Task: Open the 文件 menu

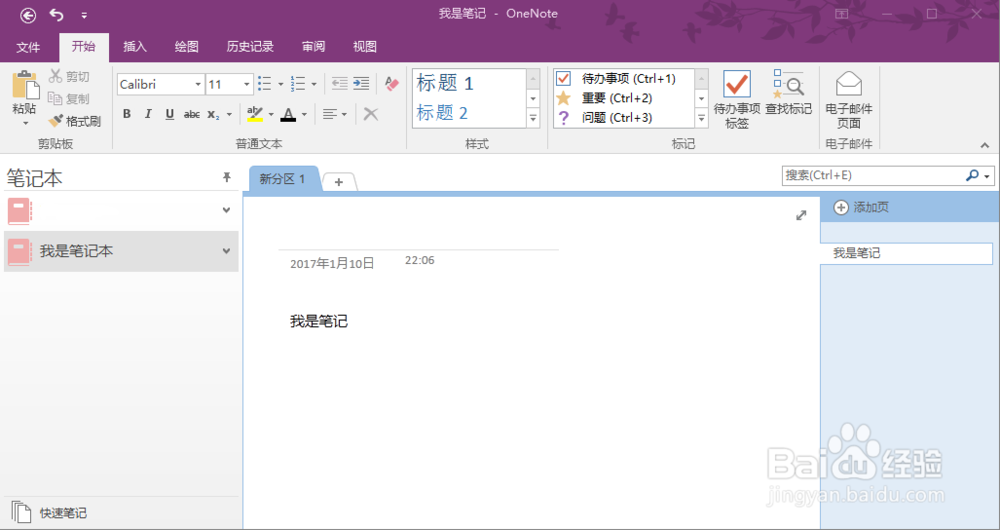Action: pyautogui.click(x=28, y=47)
